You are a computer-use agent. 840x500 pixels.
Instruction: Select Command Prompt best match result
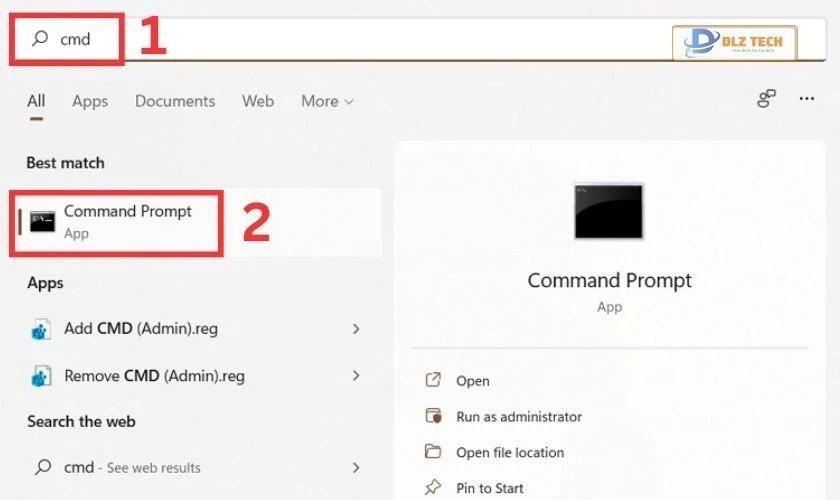point(127,221)
